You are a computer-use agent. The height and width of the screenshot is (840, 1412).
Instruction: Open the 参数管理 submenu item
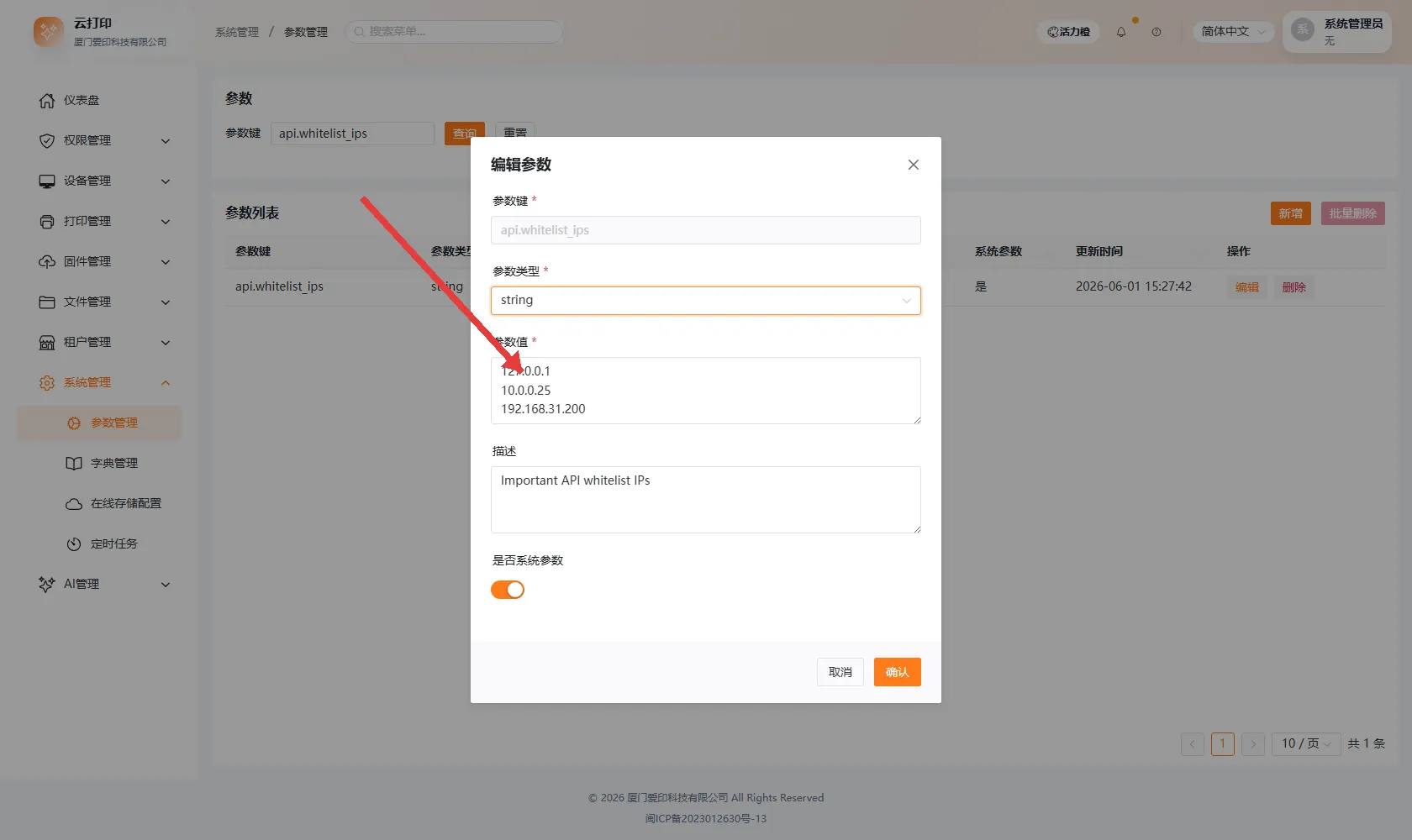pyautogui.click(x=99, y=423)
